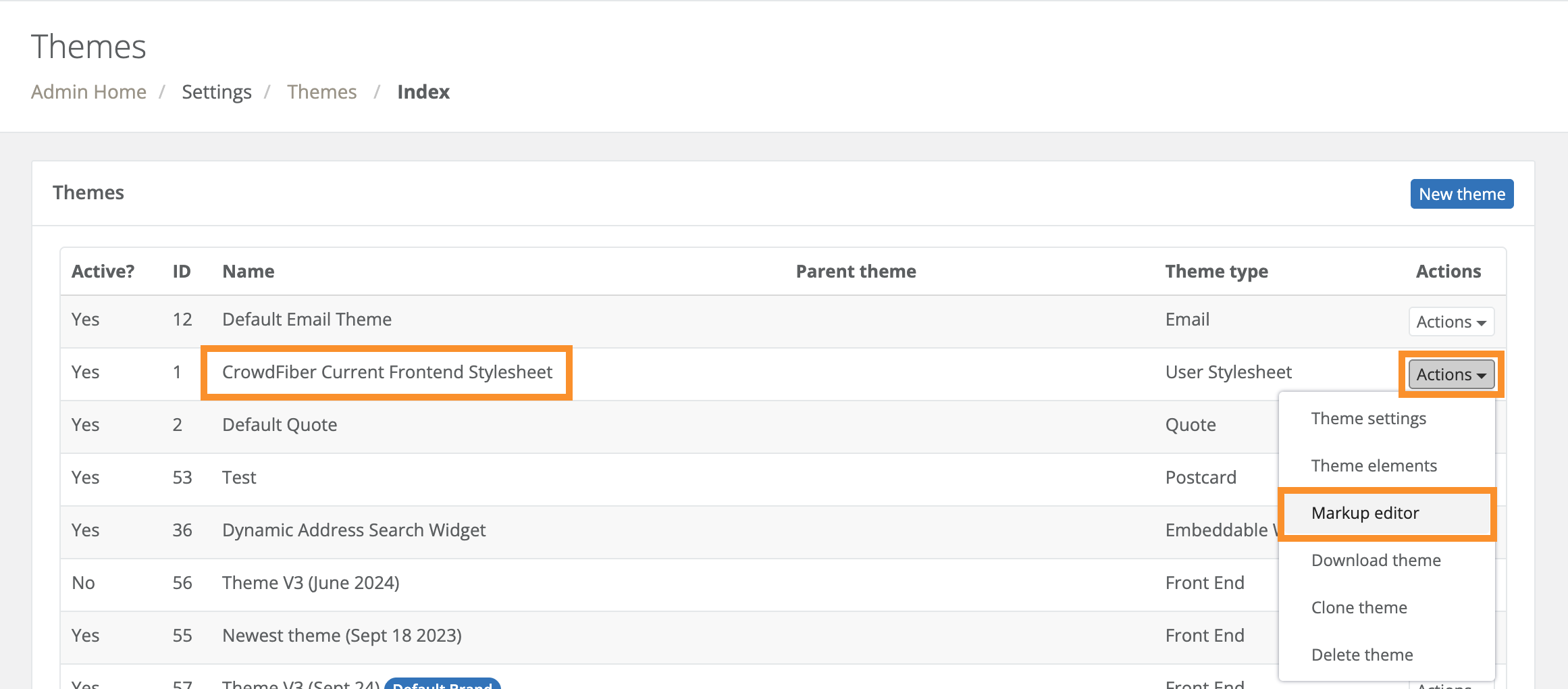Go to Admin Home breadcrumb link
Screen dimensions: 1568x689
(88, 92)
